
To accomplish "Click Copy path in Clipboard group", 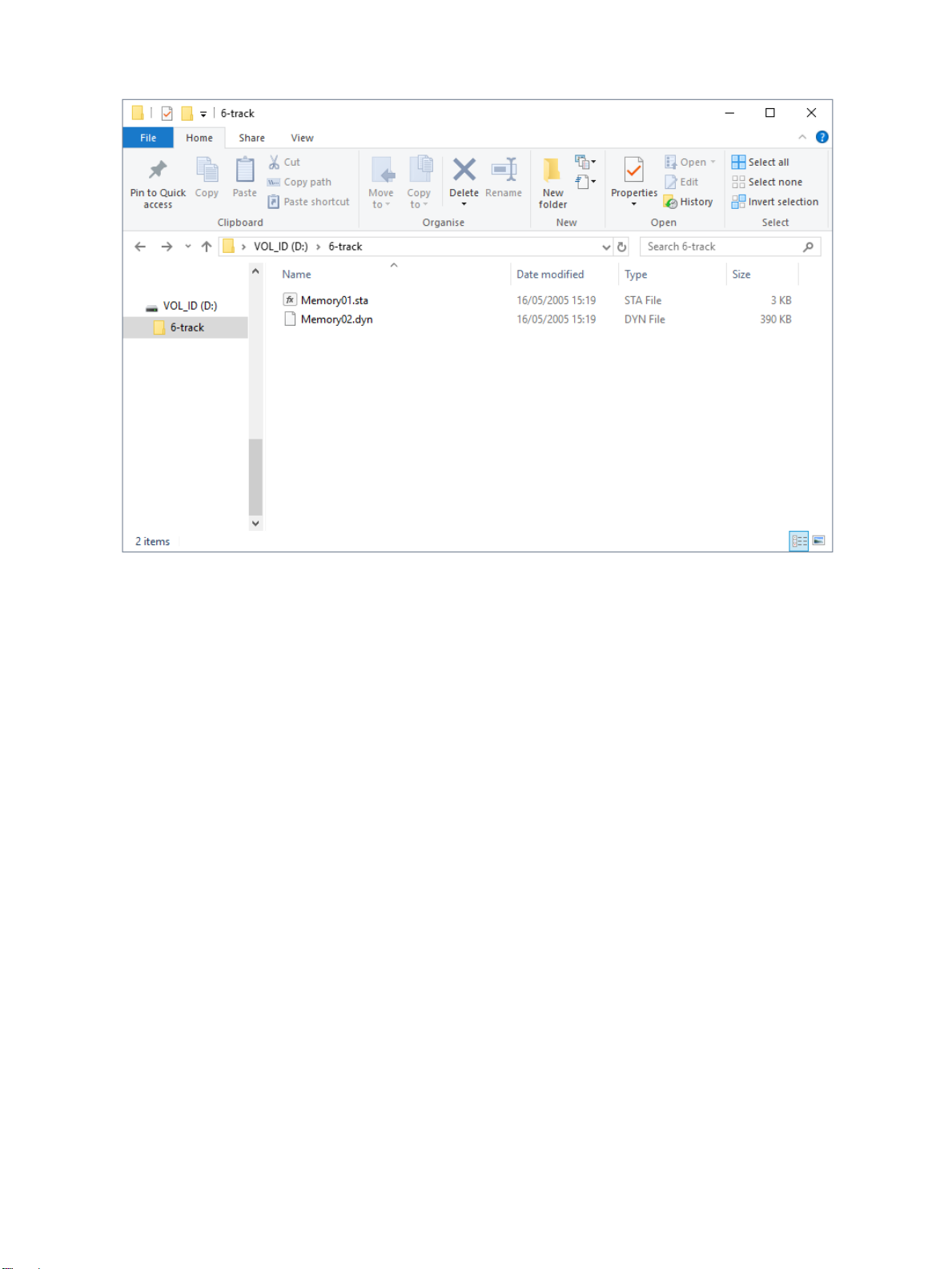I will 299,182.
